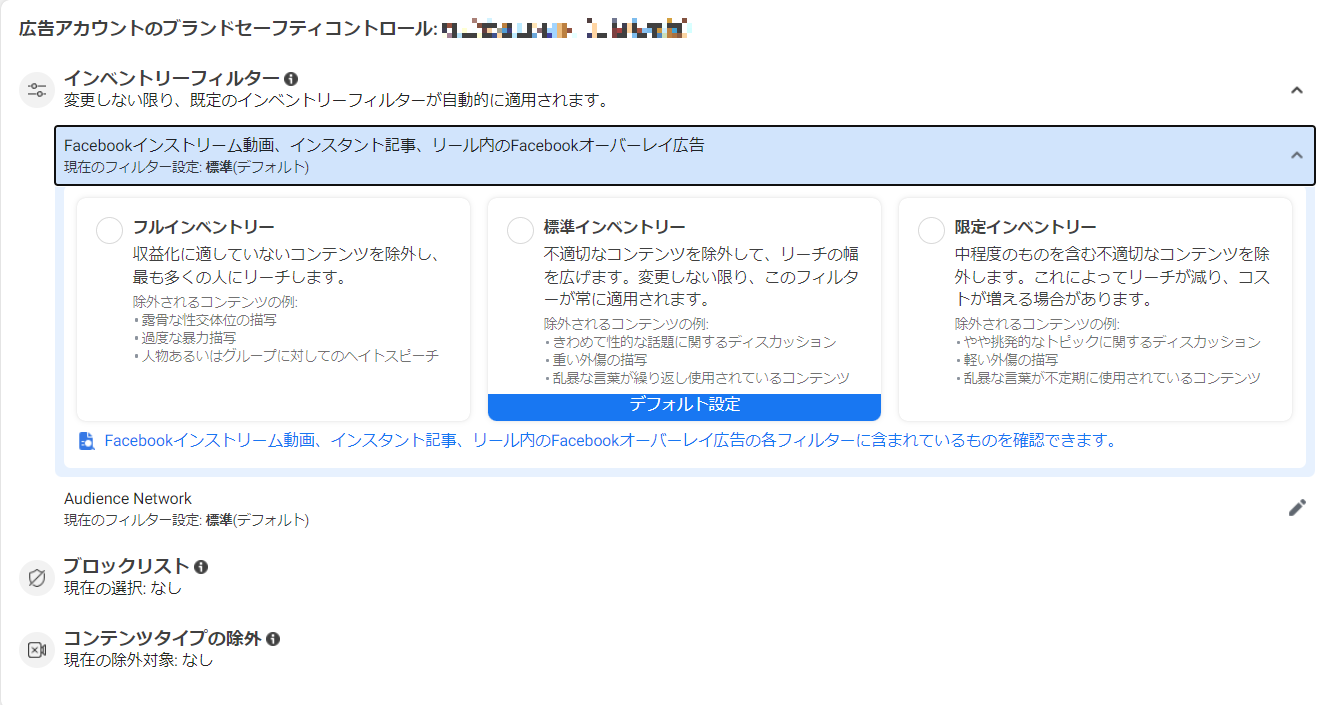Select the 標準インベントリー radio button
The width and height of the screenshot is (1324, 705).
pos(520,230)
